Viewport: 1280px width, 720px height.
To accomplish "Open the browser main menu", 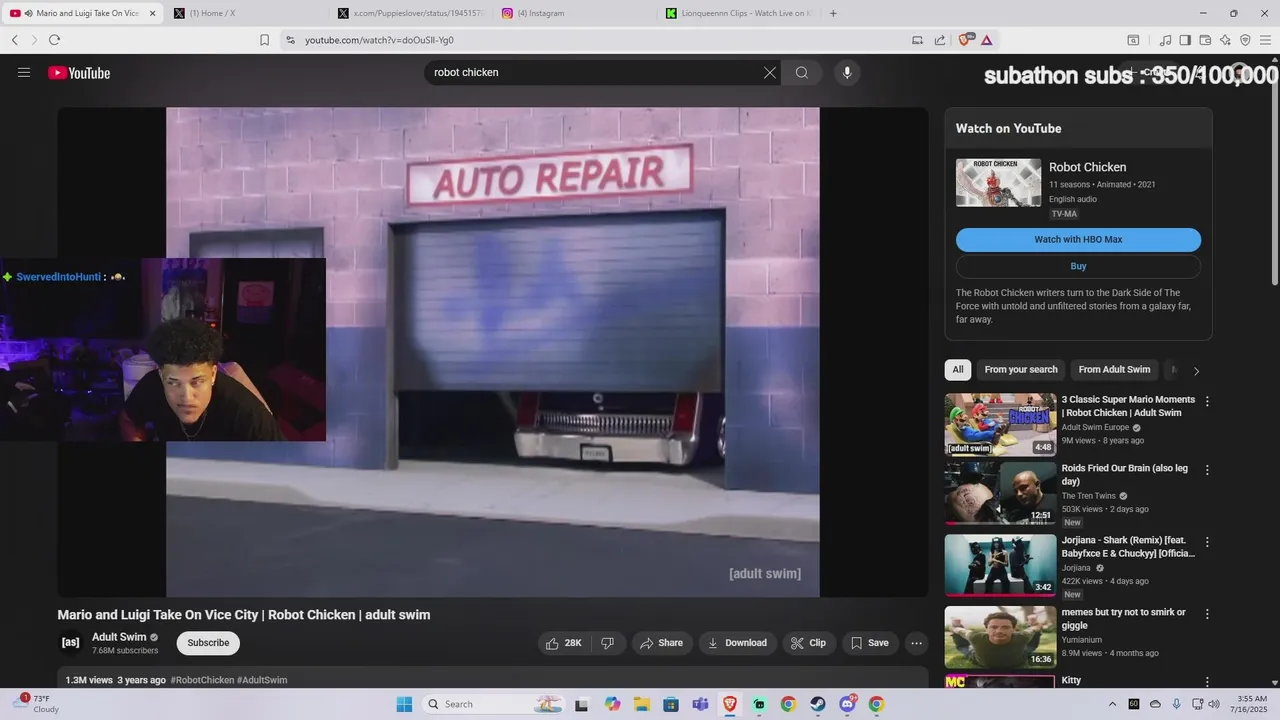I will pos(1265,40).
